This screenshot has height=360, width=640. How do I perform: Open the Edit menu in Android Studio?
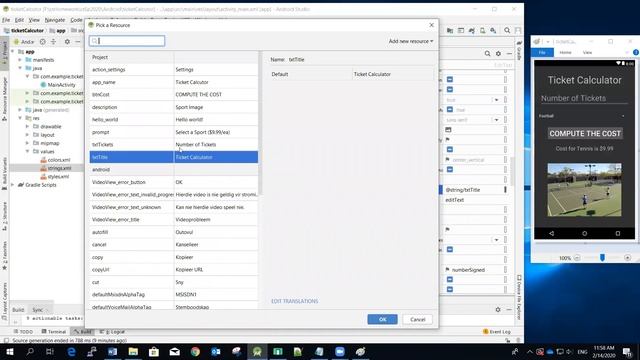19,20
